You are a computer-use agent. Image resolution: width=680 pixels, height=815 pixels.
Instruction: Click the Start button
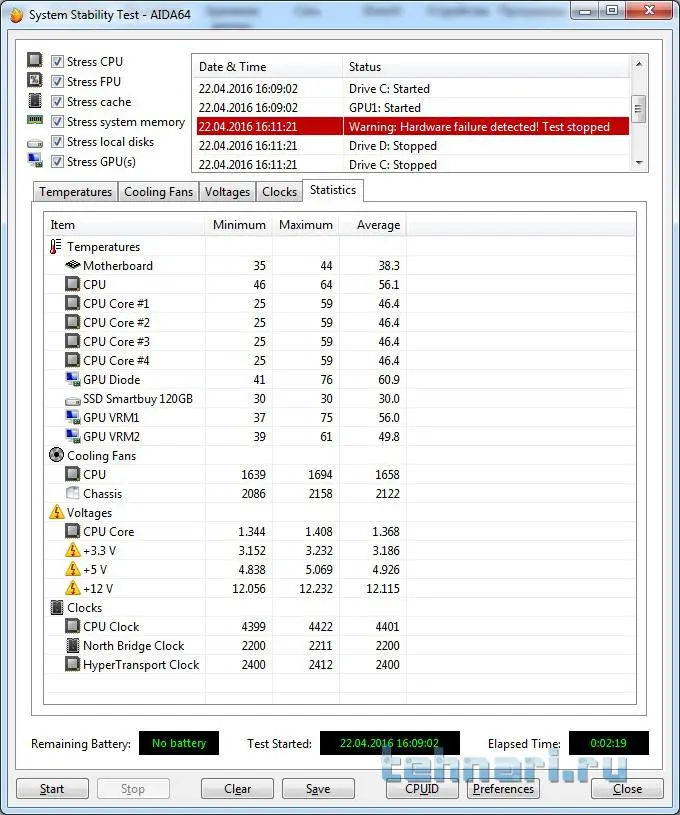coord(52,788)
